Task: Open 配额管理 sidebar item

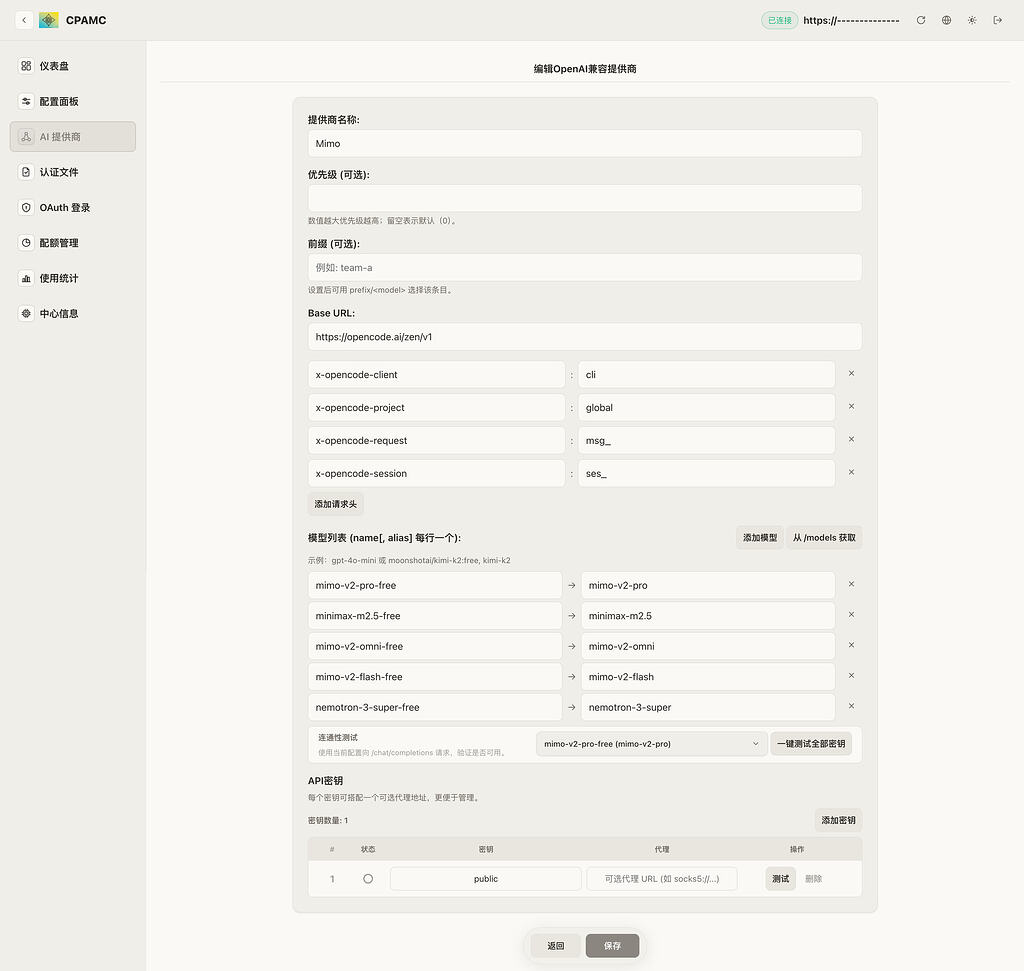Action: pyautogui.click(x=73, y=242)
